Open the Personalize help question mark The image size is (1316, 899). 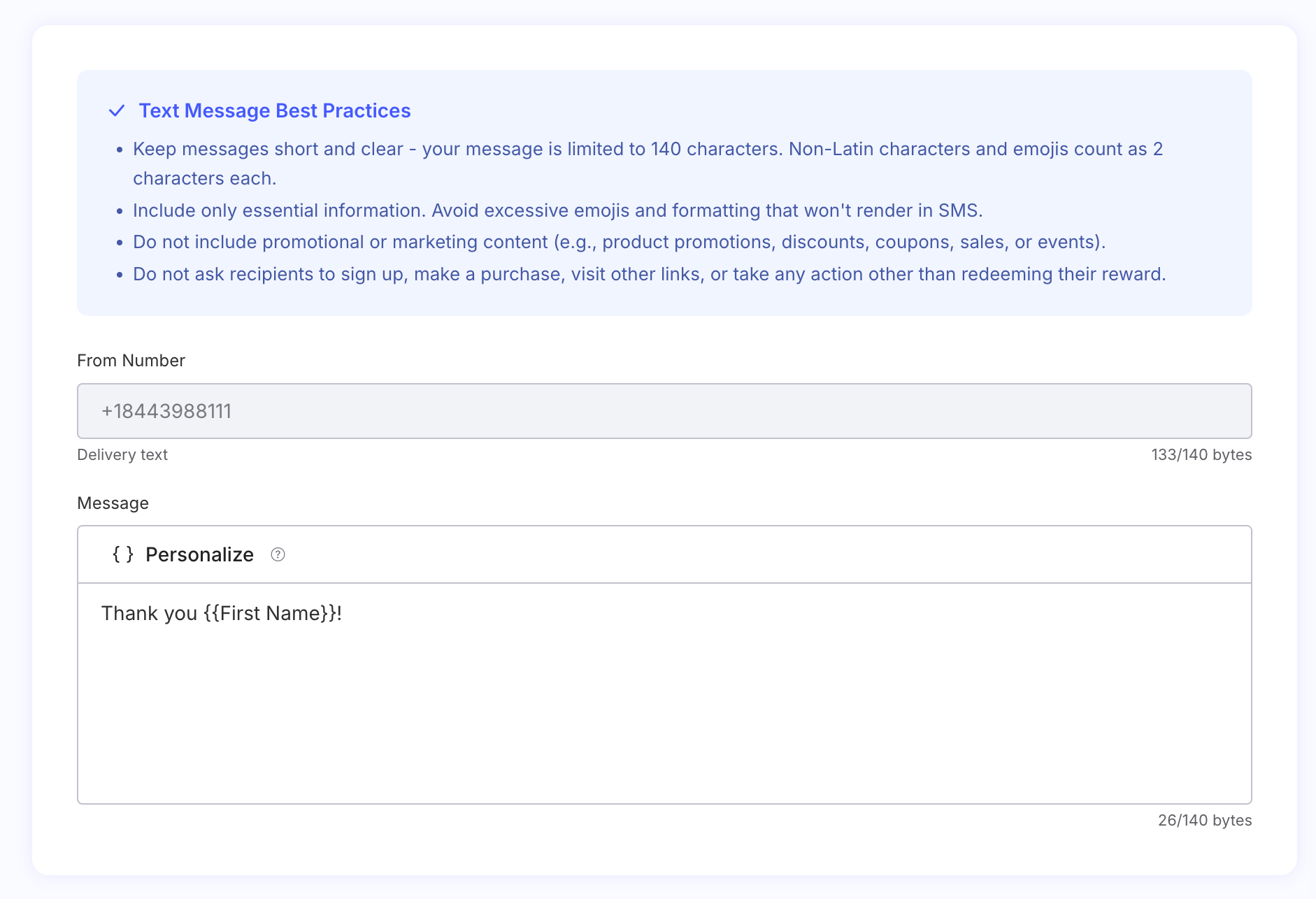[x=278, y=554]
